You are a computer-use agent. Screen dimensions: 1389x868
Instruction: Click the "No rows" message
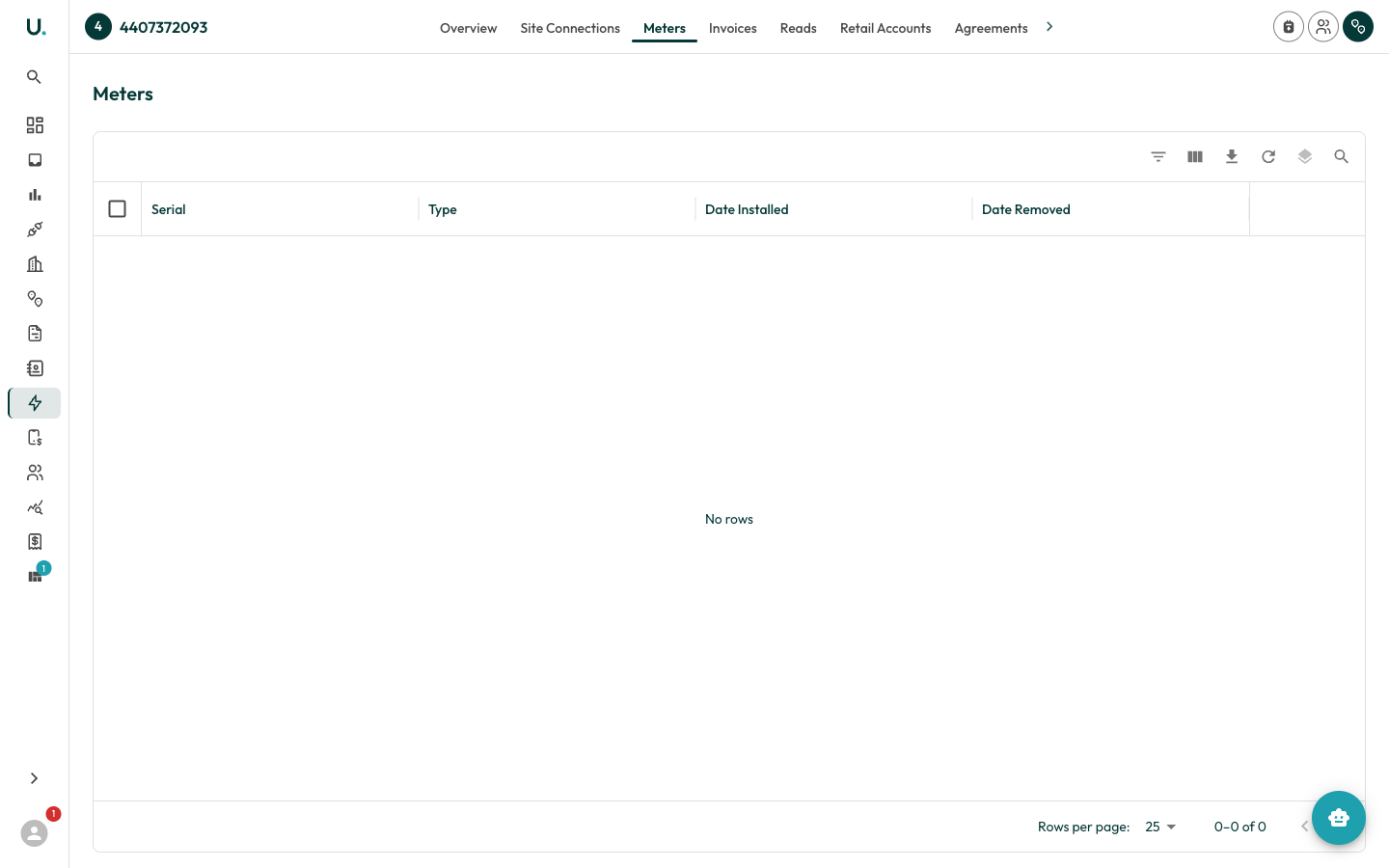[x=729, y=519]
